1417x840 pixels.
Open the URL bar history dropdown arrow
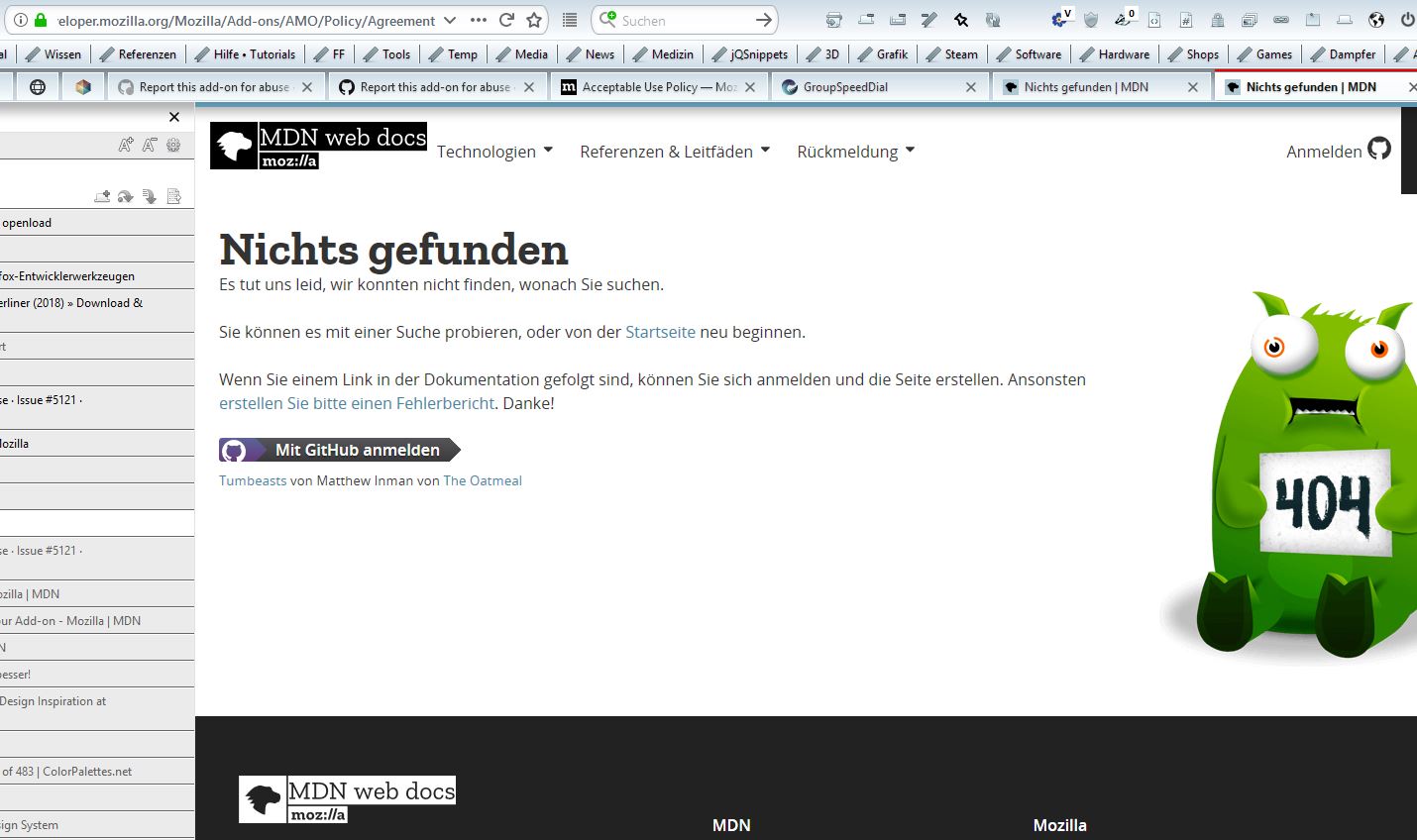click(x=450, y=20)
